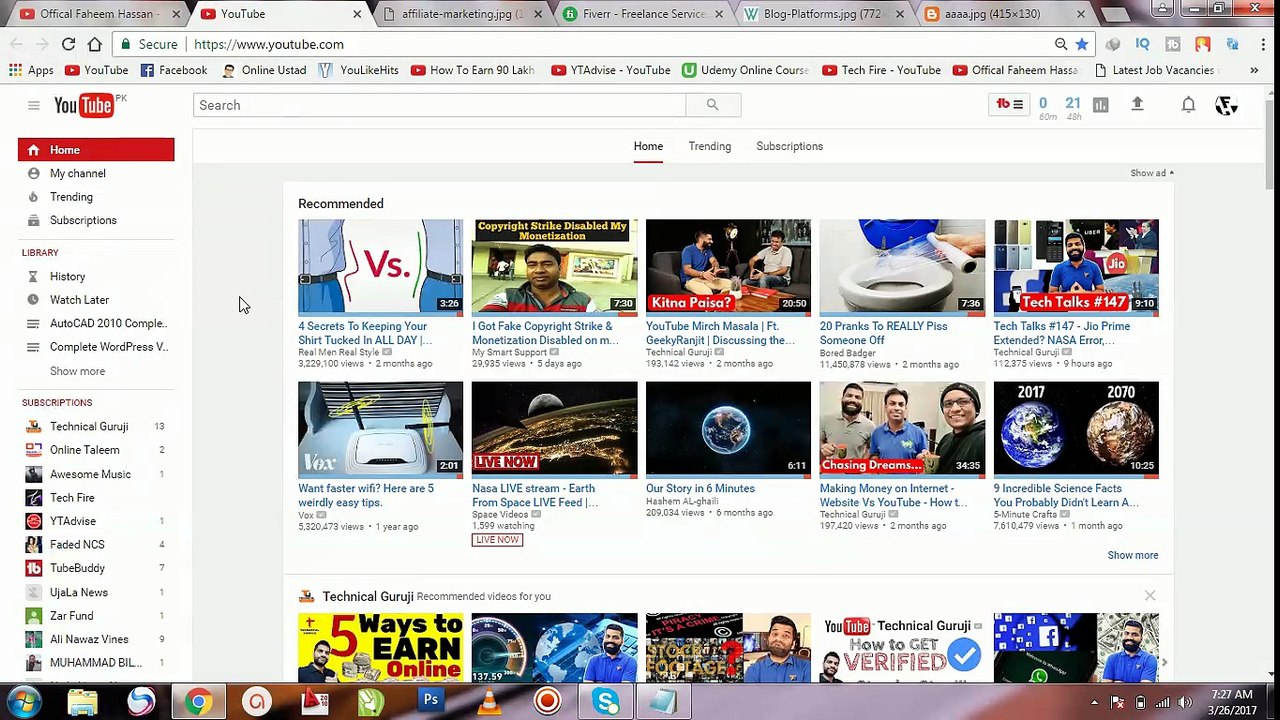Select the Trending tab
The height and width of the screenshot is (720, 1280).
pos(709,146)
